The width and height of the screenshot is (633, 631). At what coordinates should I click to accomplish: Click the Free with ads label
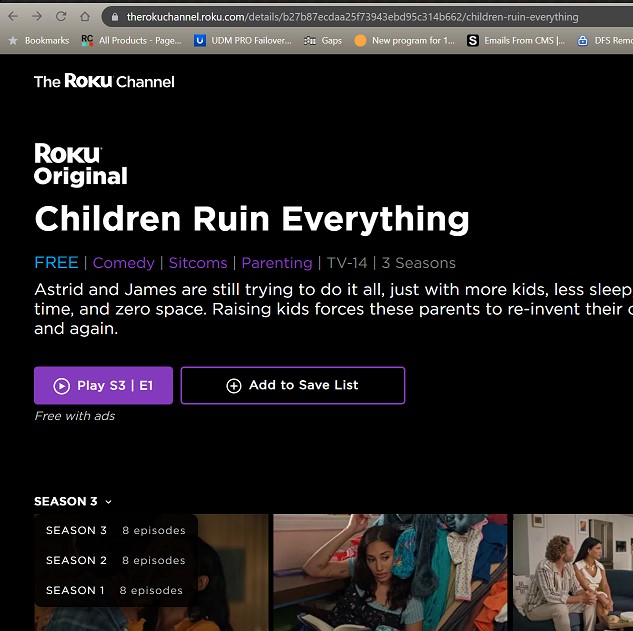[75, 416]
